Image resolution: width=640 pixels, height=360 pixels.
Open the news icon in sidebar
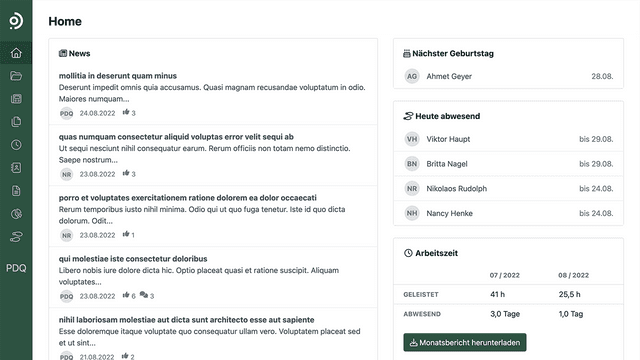pos(16,99)
